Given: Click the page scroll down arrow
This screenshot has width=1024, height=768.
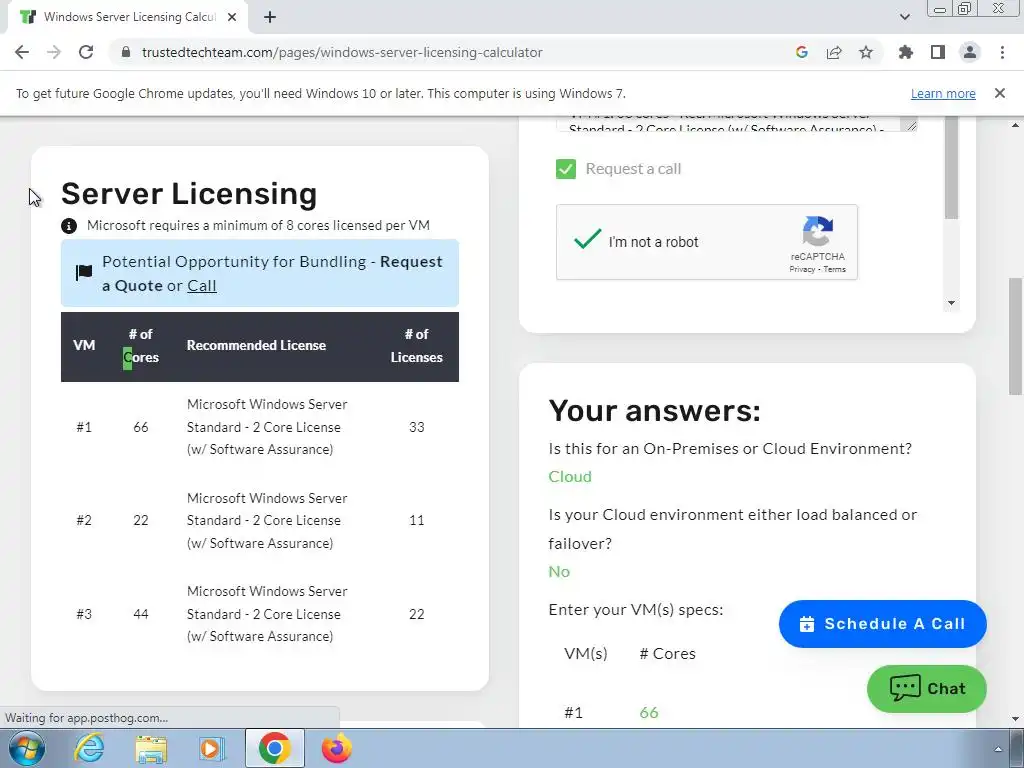Looking at the screenshot, I should (x=1015, y=719).
